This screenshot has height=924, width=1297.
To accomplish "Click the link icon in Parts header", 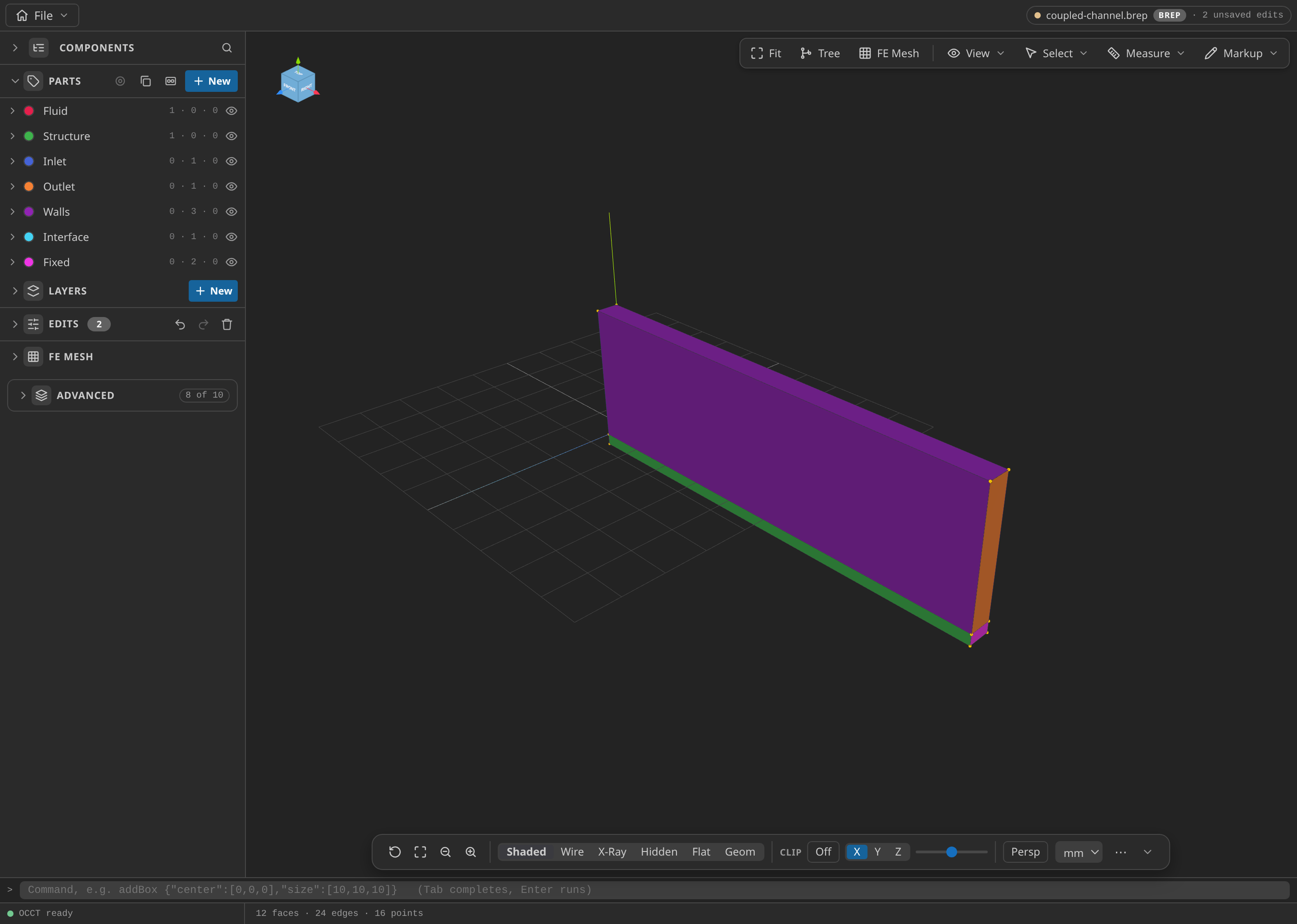I will tap(171, 81).
